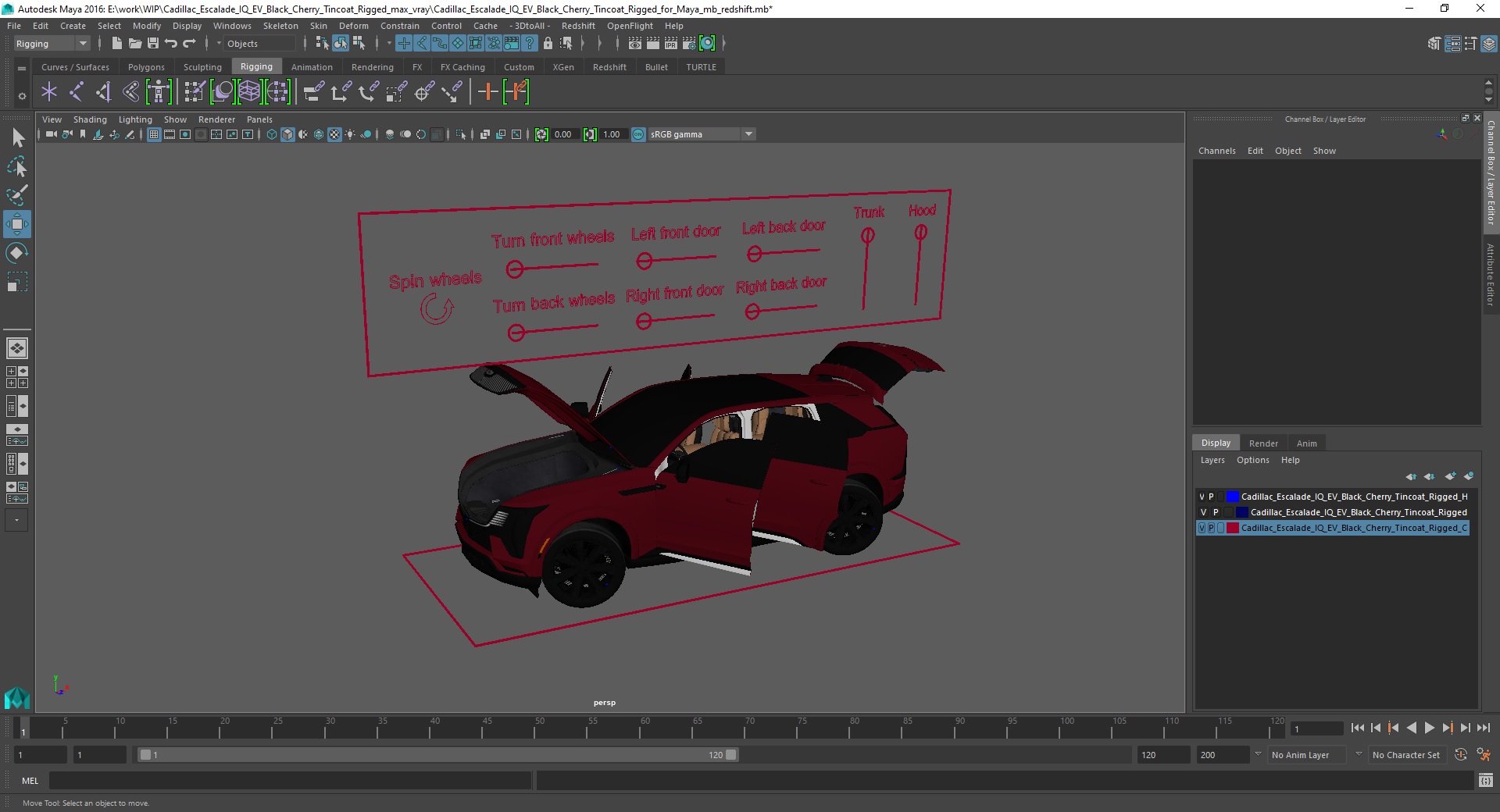This screenshot has height=812, width=1500.
Task: Open the Channels menu in the Channel Box
Action: click(1216, 151)
